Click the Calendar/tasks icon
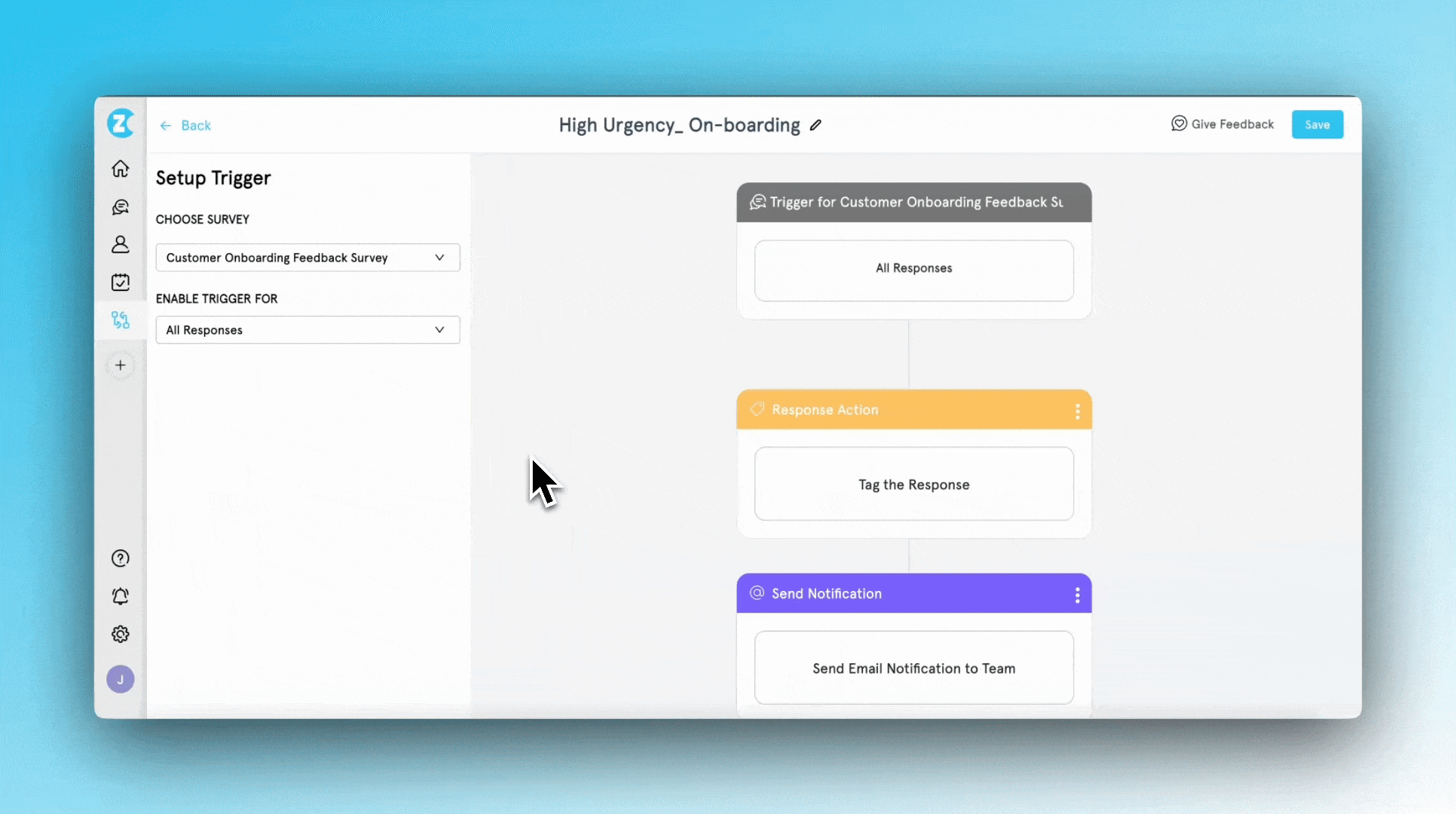The width and height of the screenshot is (1456, 814). tap(120, 282)
